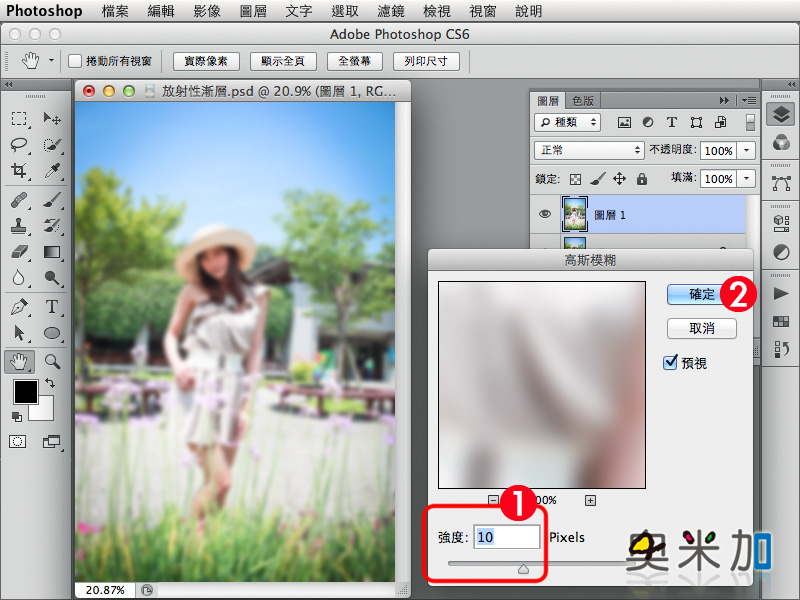The image size is (800, 600).
Task: Expand the toolbox double arrows
Action: (x=9, y=84)
